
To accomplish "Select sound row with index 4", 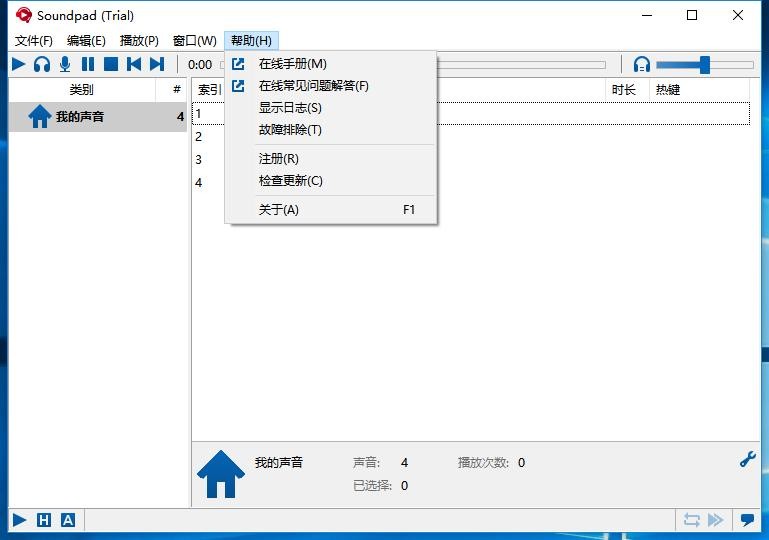I will point(471,183).
